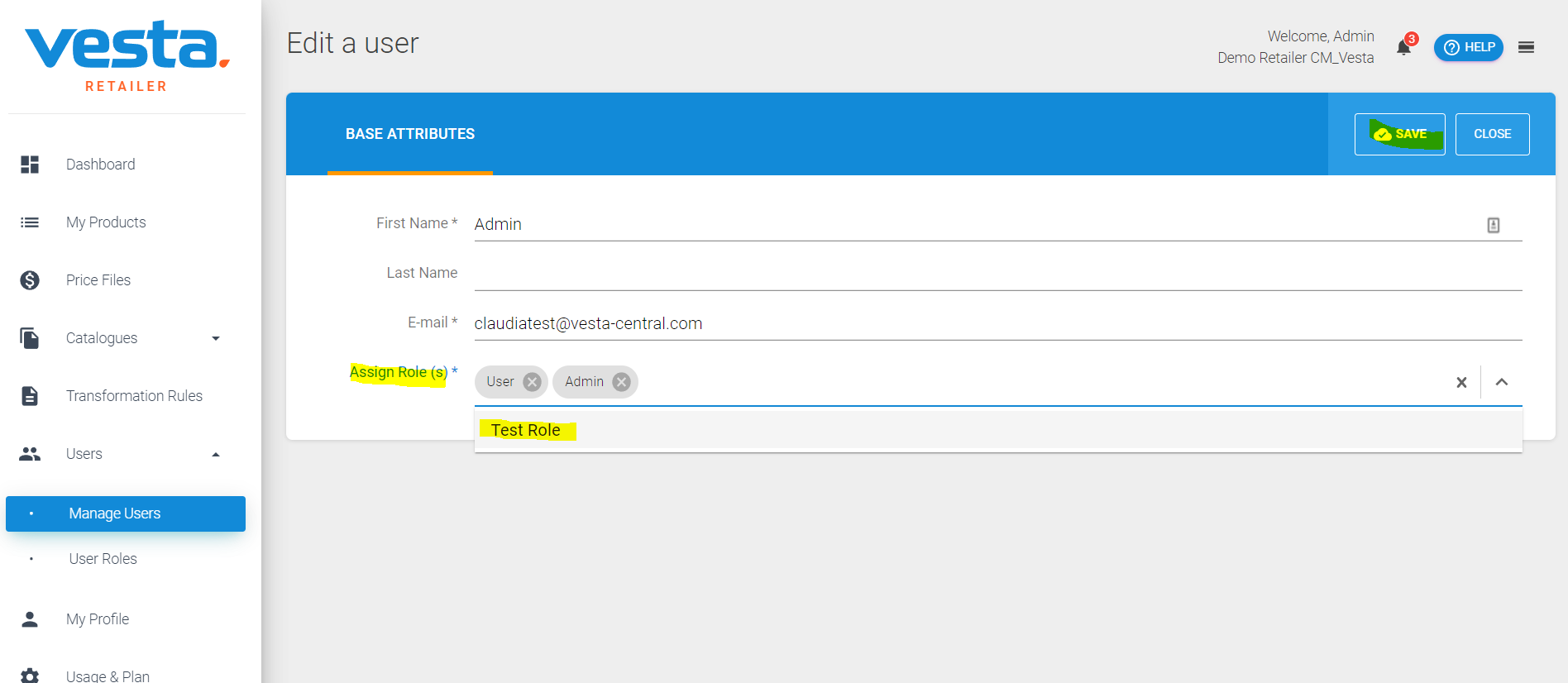This screenshot has height=683, width=1568.
Task: Switch to the Base Attributes tab
Action: pos(410,134)
